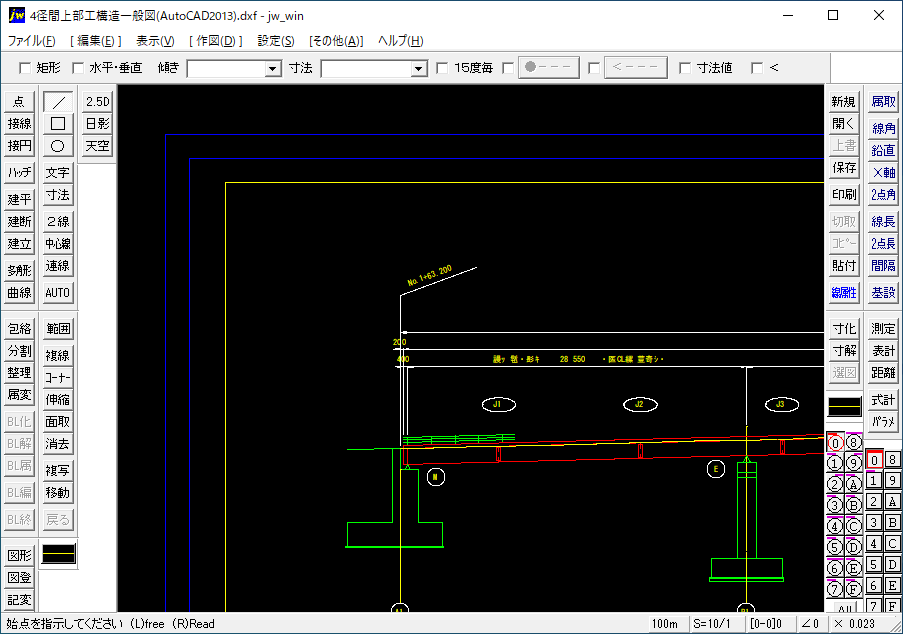Image resolution: width=903 pixels, height=634 pixels.
Task: Click the S=10/1 scale in status bar
Action: tap(712, 624)
